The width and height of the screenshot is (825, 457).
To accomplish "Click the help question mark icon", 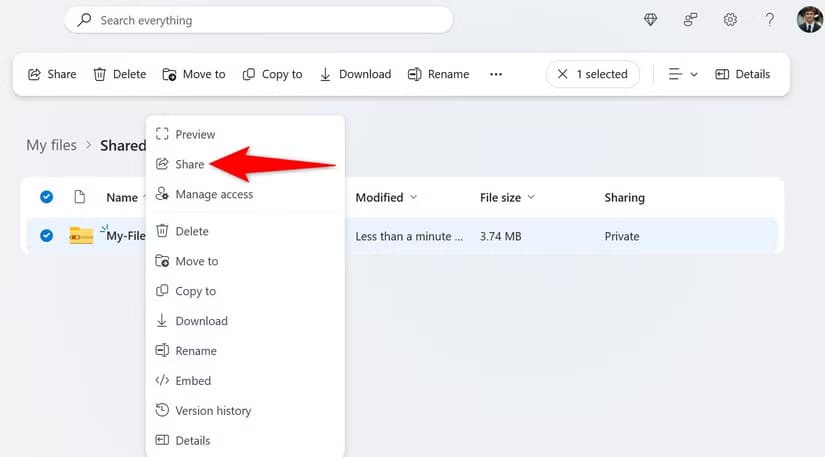I will click(769, 20).
